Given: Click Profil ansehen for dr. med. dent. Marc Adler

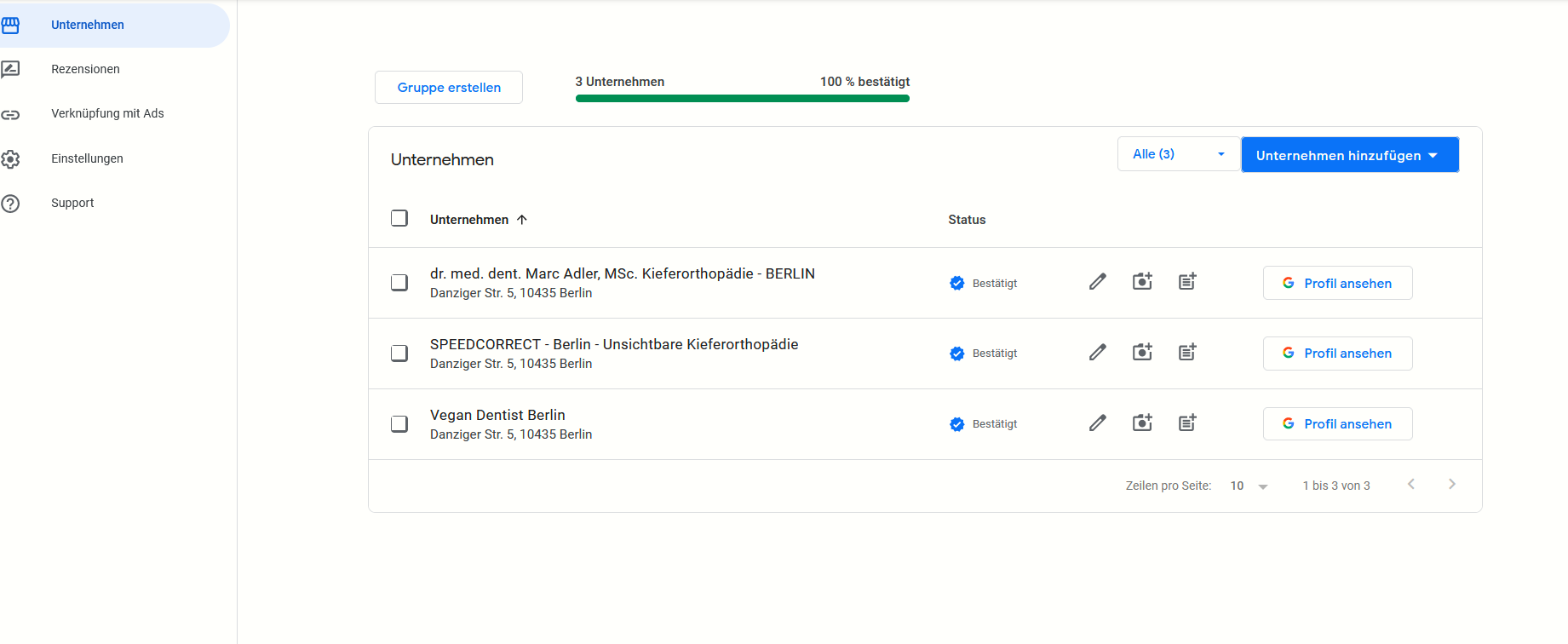Looking at the screenshot, I should coord(1337,283).
